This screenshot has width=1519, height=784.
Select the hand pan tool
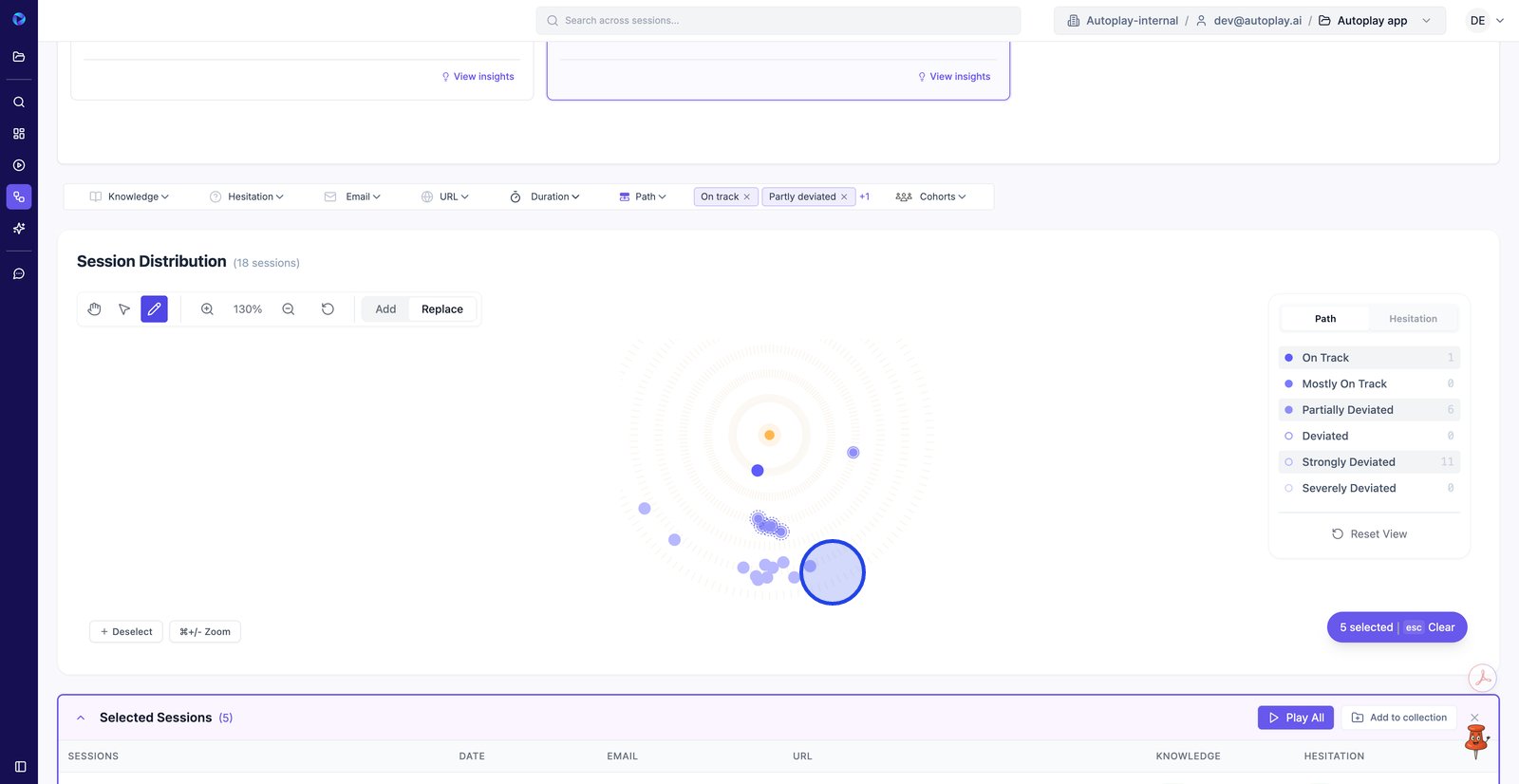(94, 309)
